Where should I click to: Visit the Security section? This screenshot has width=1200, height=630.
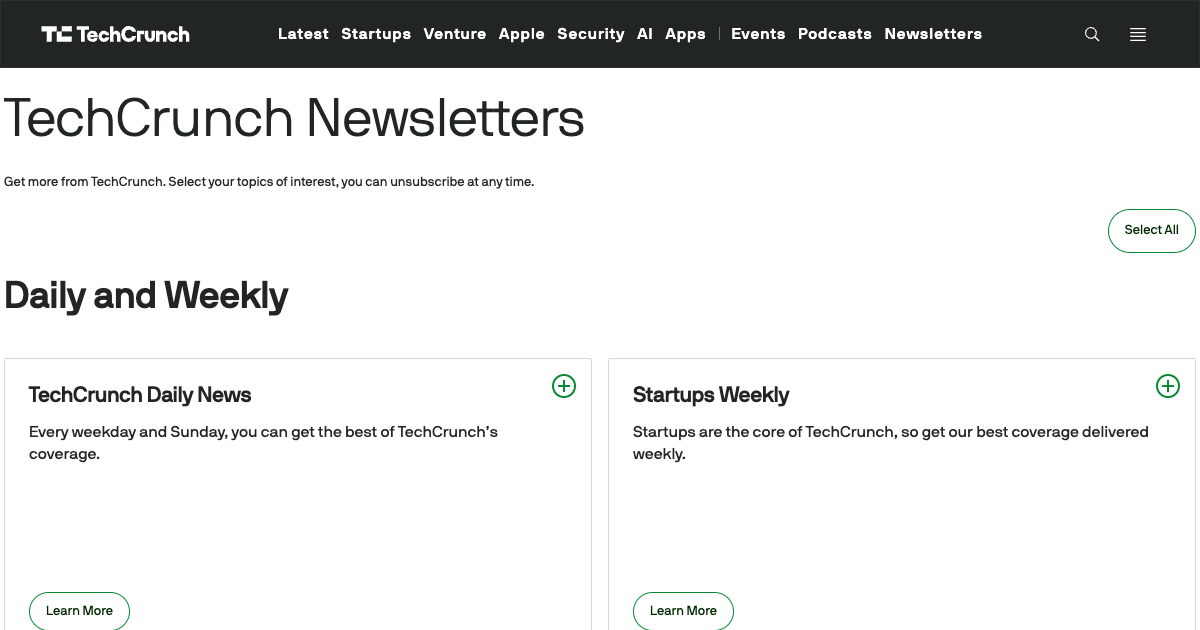(x=591, y=34)
